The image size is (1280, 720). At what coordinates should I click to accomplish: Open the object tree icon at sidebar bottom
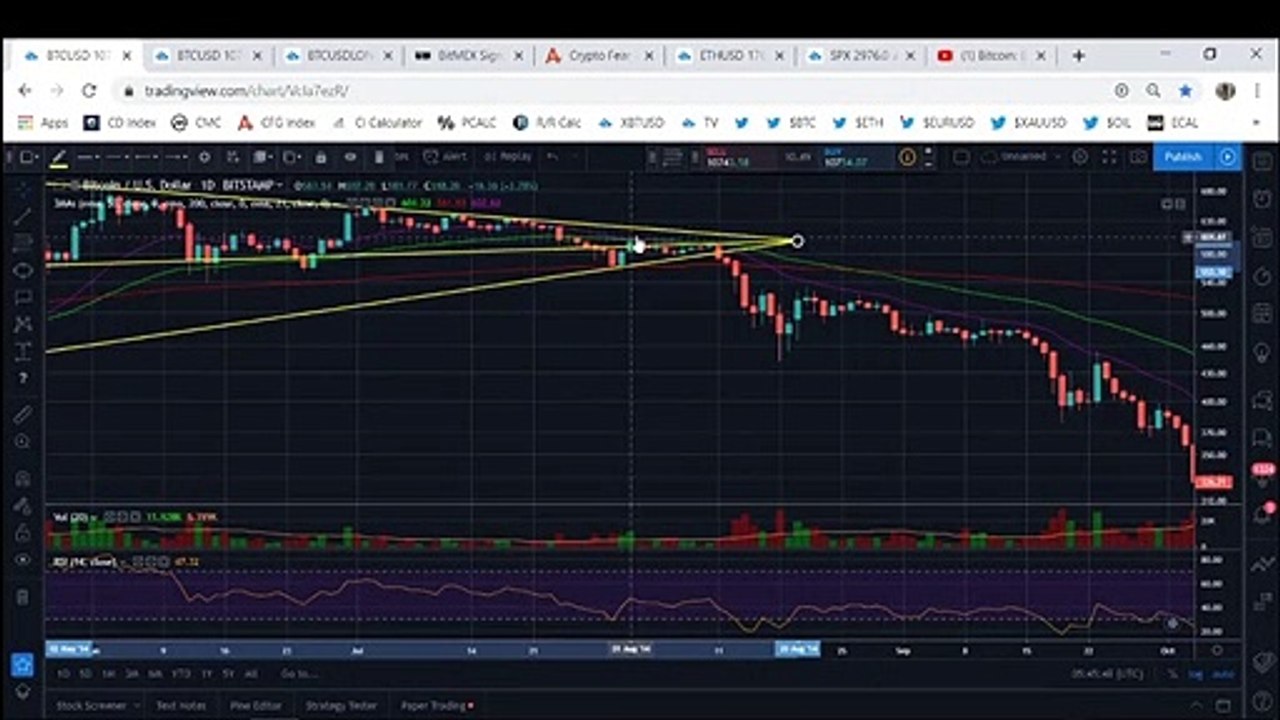pyautogui.click(x=23, y=691)
